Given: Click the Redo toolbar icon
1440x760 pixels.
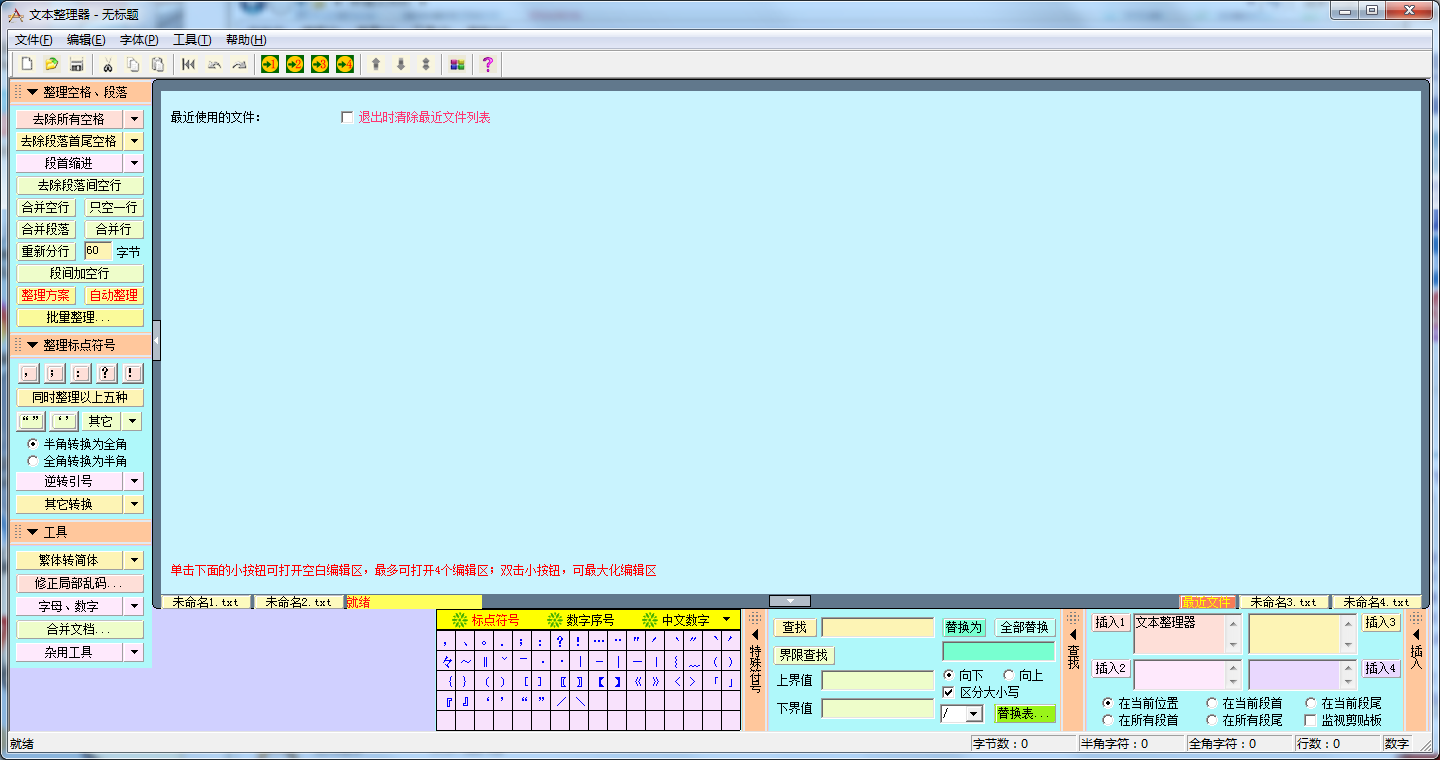Looking at the screenshot, I should pos(239,64).
